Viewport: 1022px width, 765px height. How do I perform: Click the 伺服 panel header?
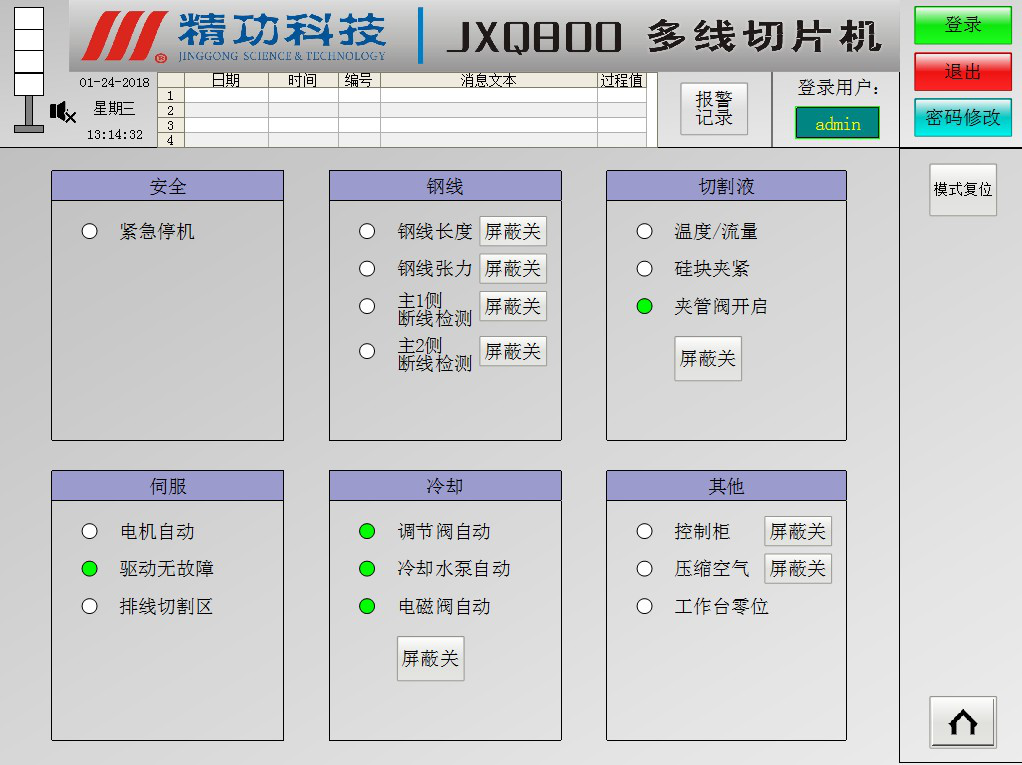(168, 486)
